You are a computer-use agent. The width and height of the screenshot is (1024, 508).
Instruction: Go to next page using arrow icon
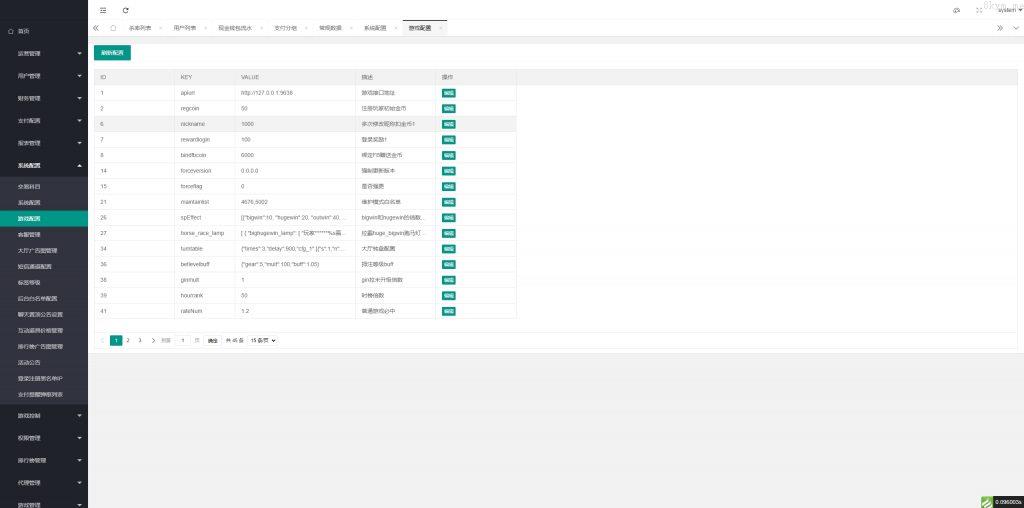[153, 341]
